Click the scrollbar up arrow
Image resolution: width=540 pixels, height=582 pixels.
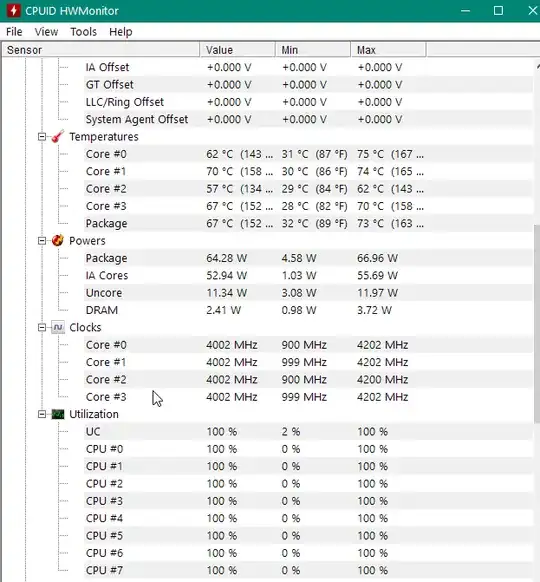[537, 67]
